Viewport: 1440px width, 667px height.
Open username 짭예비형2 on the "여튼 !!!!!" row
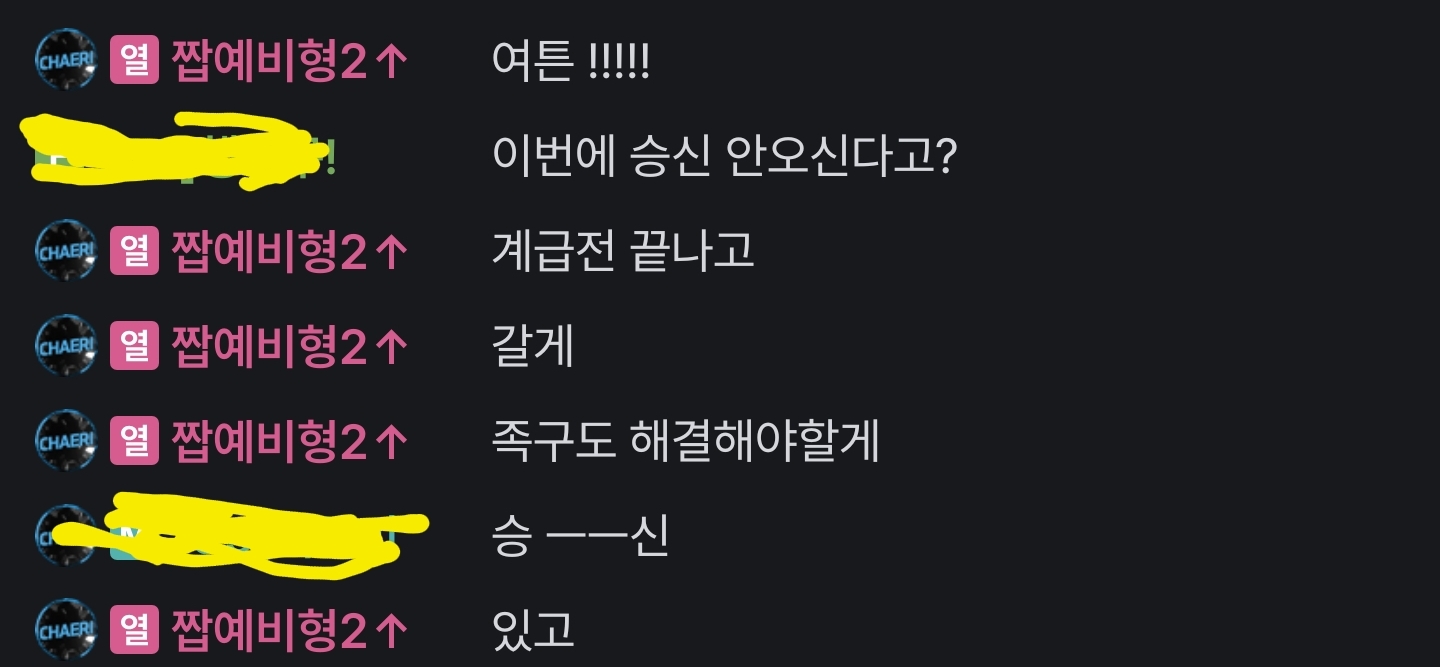tap(269, 61)
